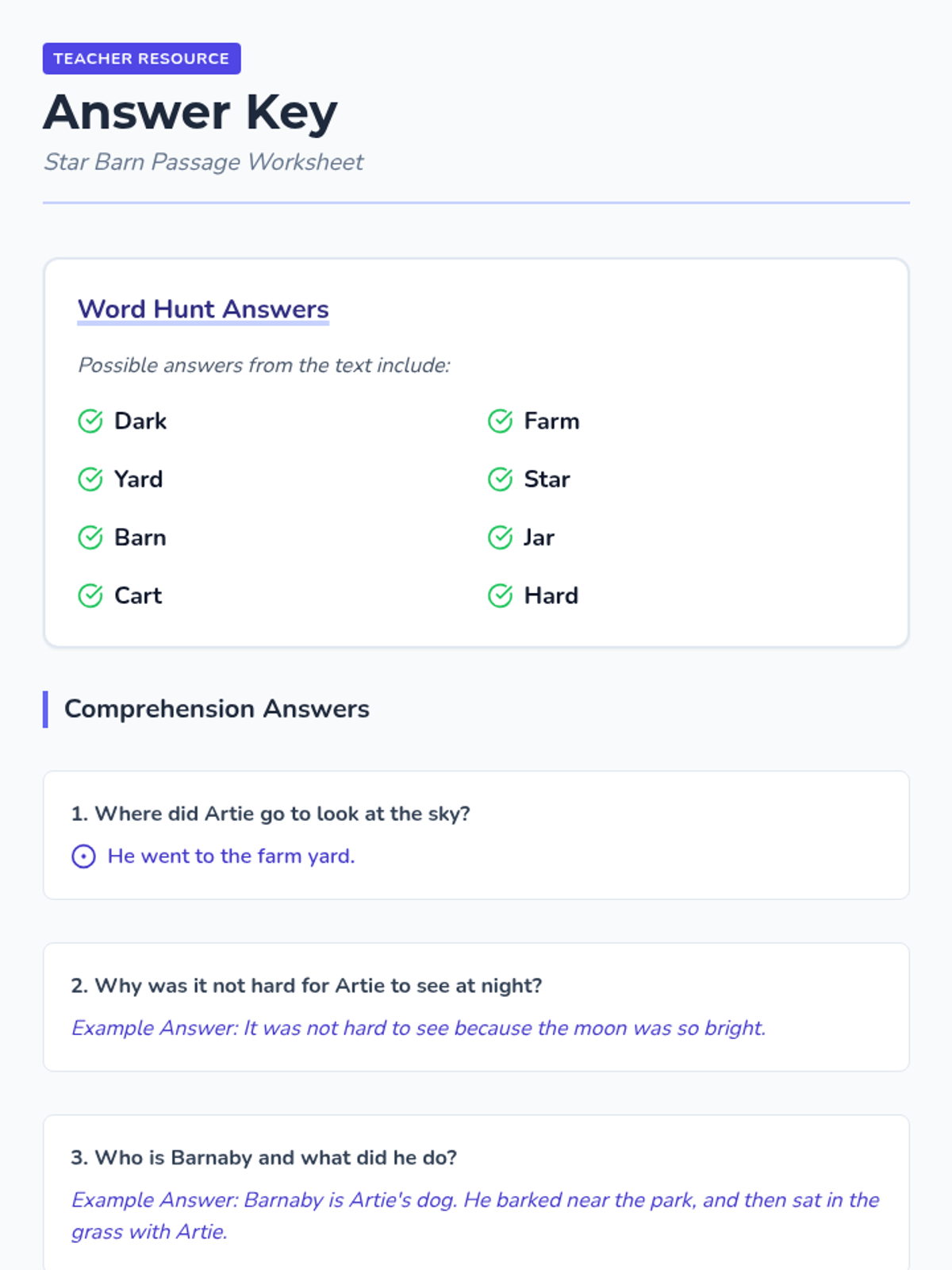Click the Word Hunt Answers heading
The image size is (952, 1270).
pyautogui.click(x=203, y=309)
